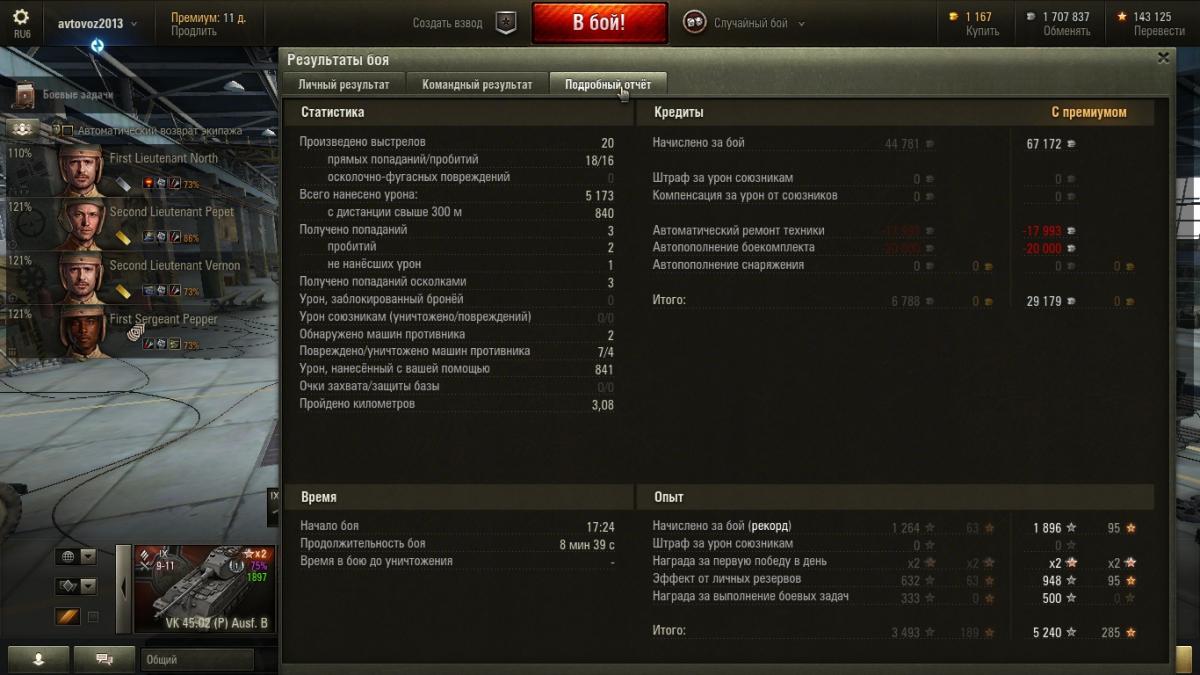
Task: Collapse the tank carousel arrow
Action: coord(124,589)
